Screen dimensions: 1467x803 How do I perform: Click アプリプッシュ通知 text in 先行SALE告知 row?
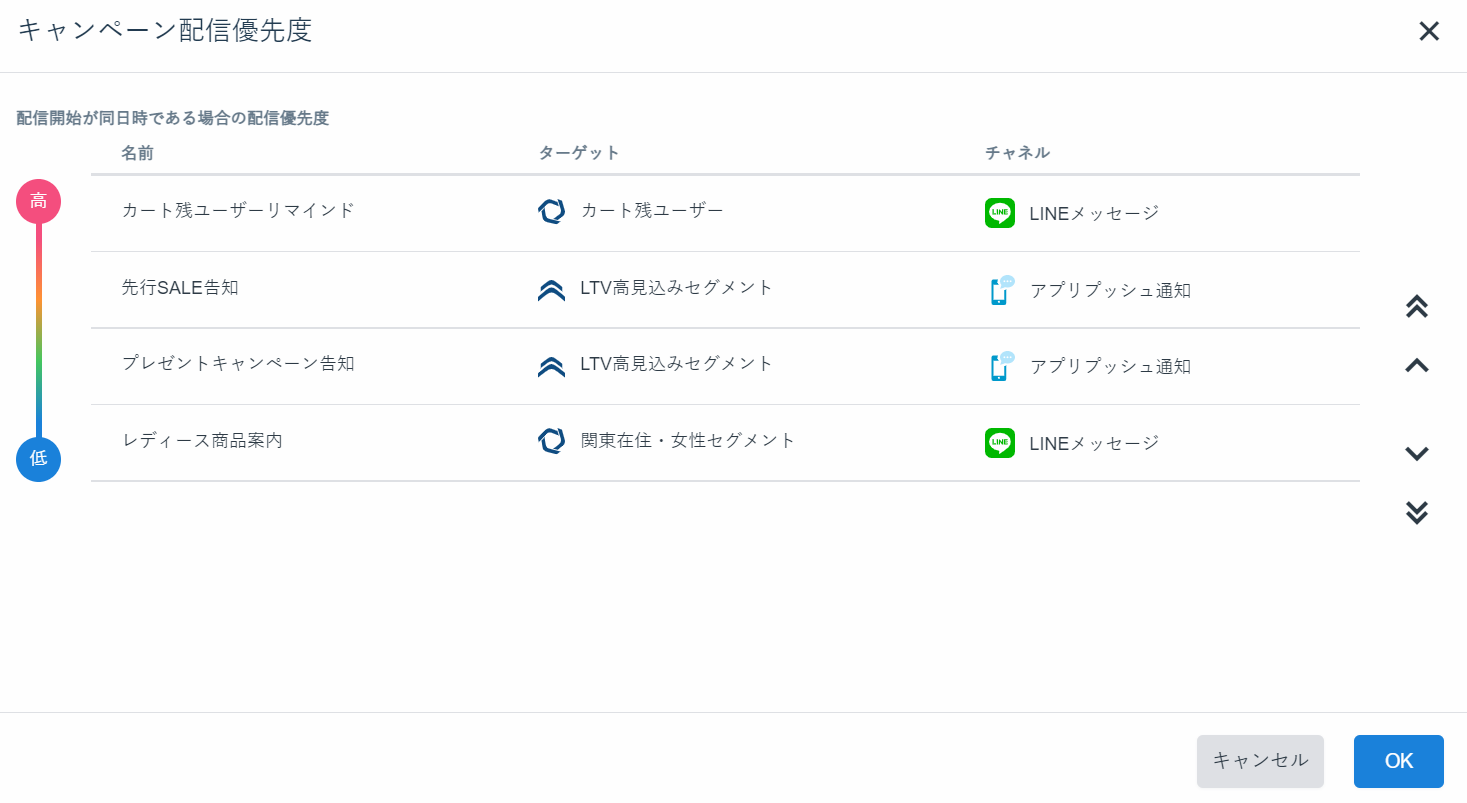click(x=1110, y=291)
